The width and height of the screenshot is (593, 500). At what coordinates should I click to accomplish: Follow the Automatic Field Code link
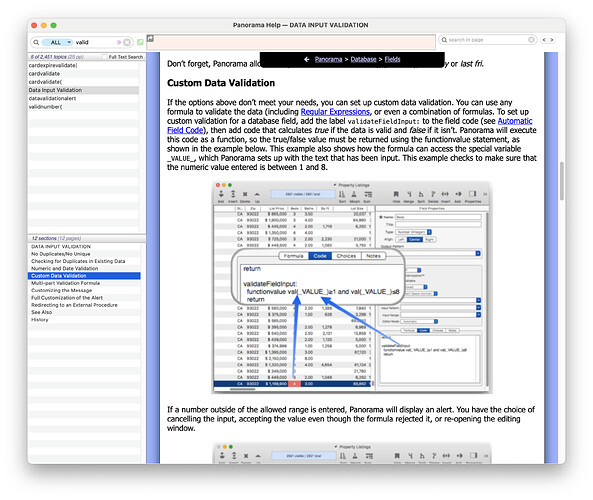(515, 121)
